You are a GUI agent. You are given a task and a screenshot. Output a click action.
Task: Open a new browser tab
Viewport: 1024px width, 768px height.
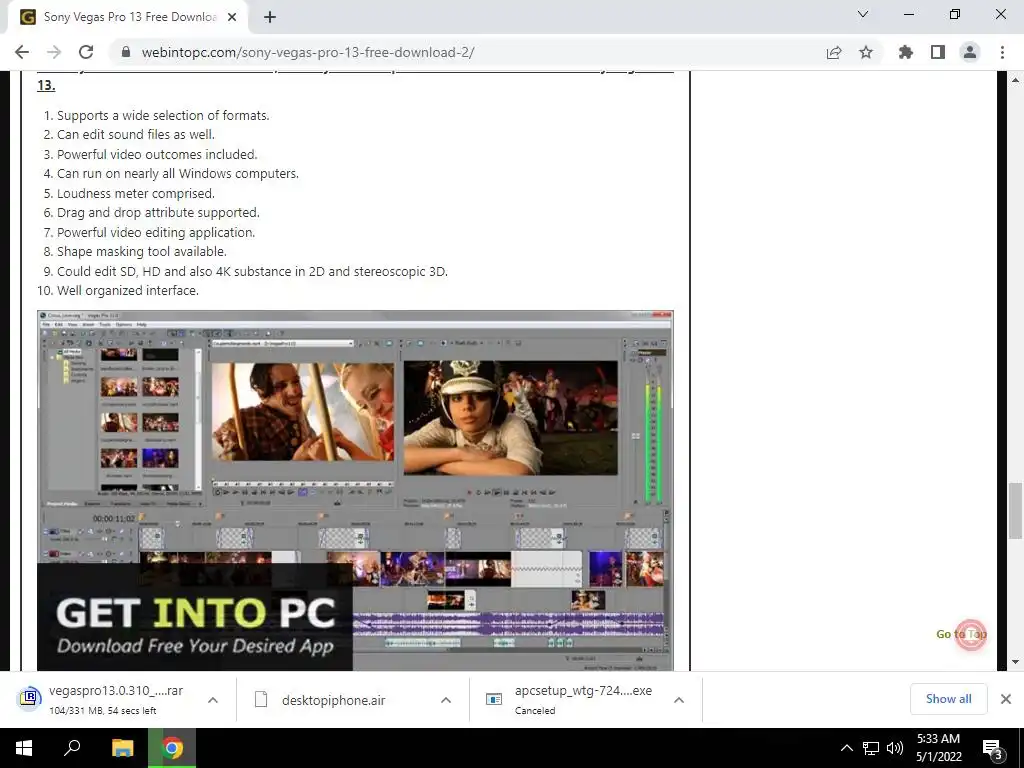[270, 18]
